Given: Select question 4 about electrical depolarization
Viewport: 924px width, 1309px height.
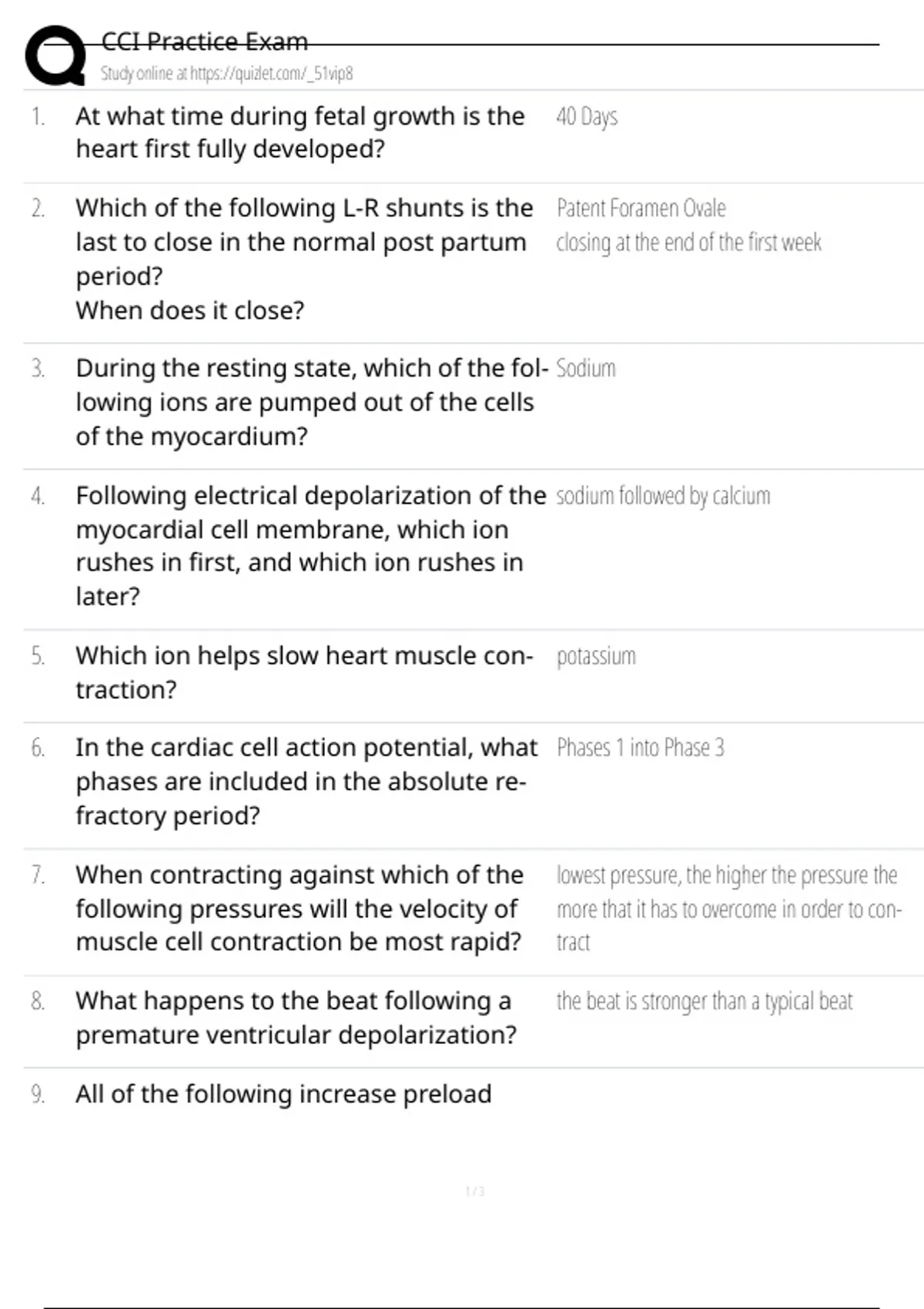Looking at the screenshot, I should coord(310,545).
